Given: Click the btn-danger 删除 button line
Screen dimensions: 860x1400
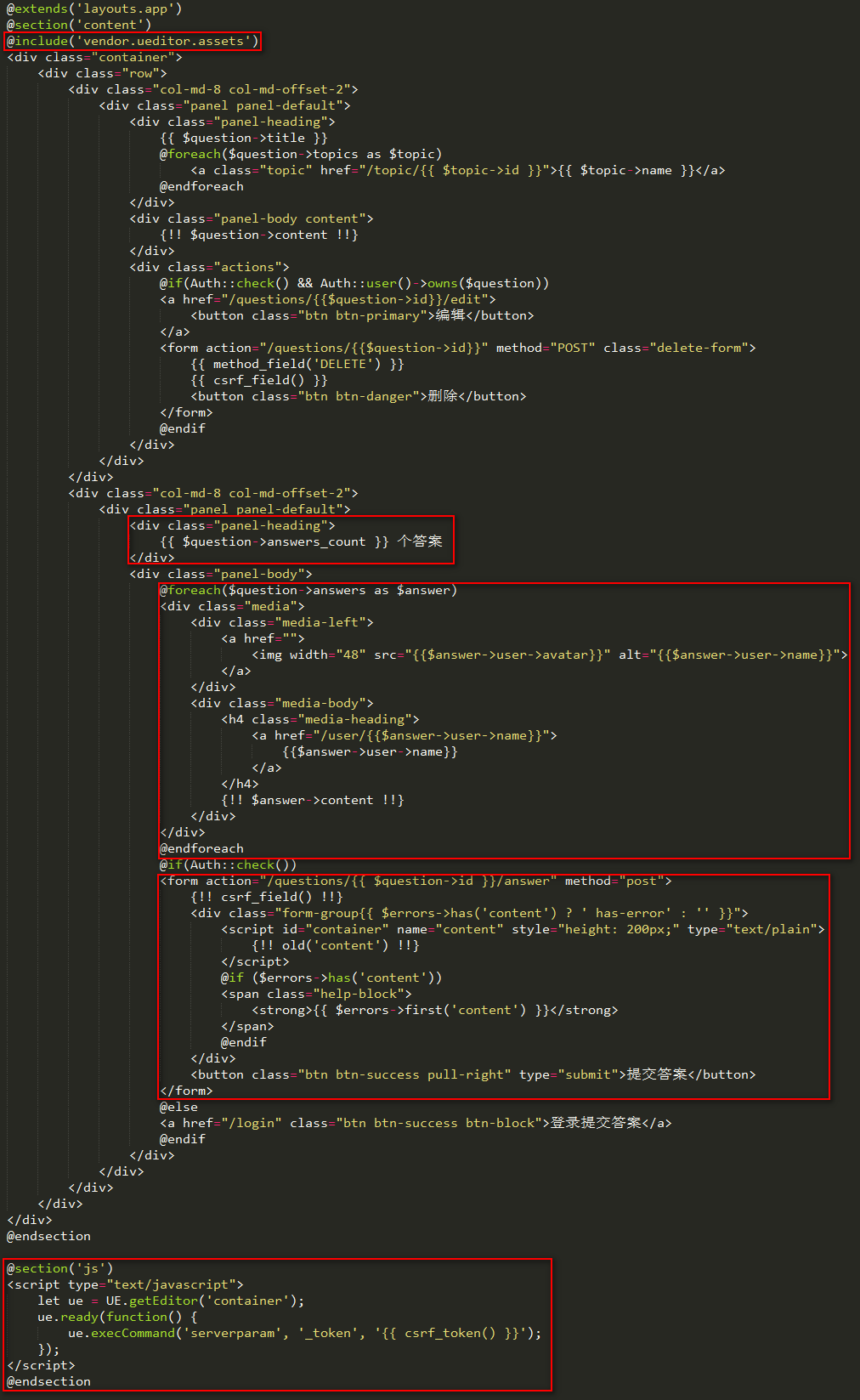Looking at the screenshot, I should coord(359,396).
